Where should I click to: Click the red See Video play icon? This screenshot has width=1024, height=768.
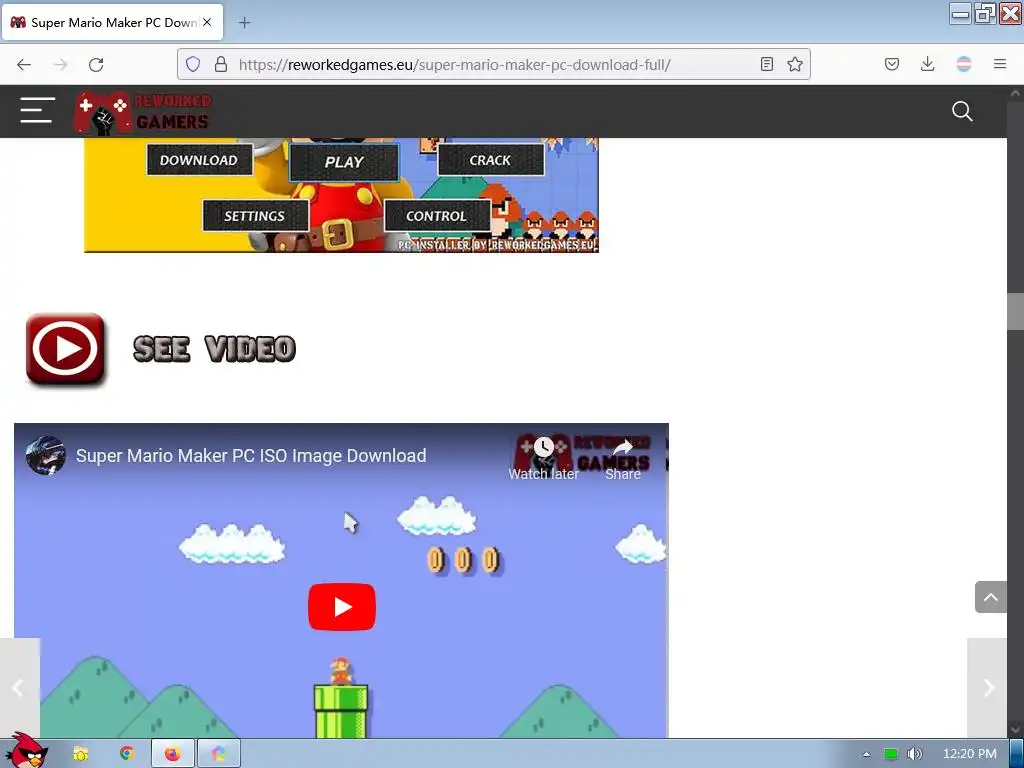click(x=65, y=349)
